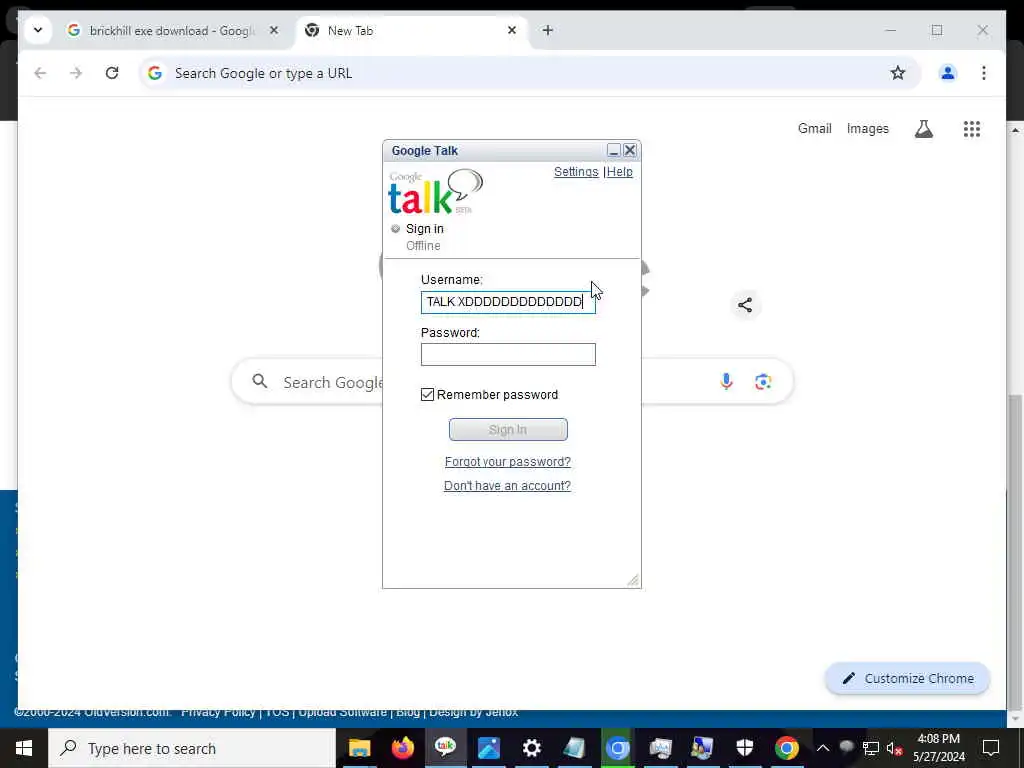Click the muted volume tray icon
The width and height of the screenshot is (1024, 768).
pyautogui.click(x=894, y=748)
